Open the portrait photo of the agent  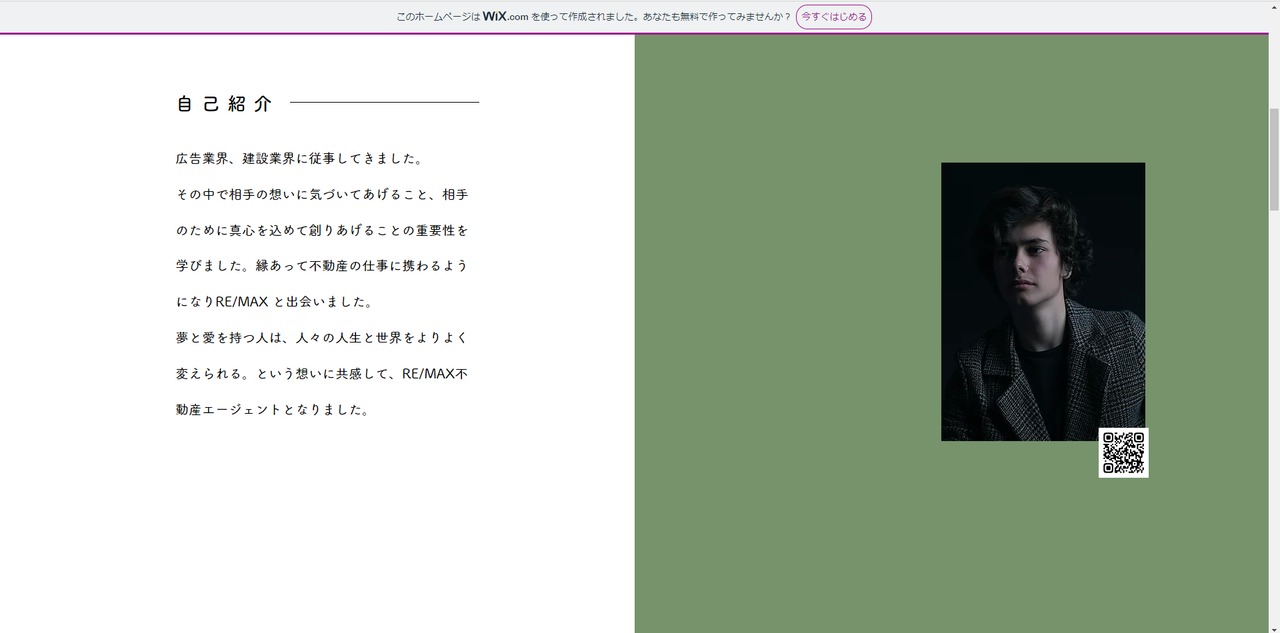tap(1043, 301)
